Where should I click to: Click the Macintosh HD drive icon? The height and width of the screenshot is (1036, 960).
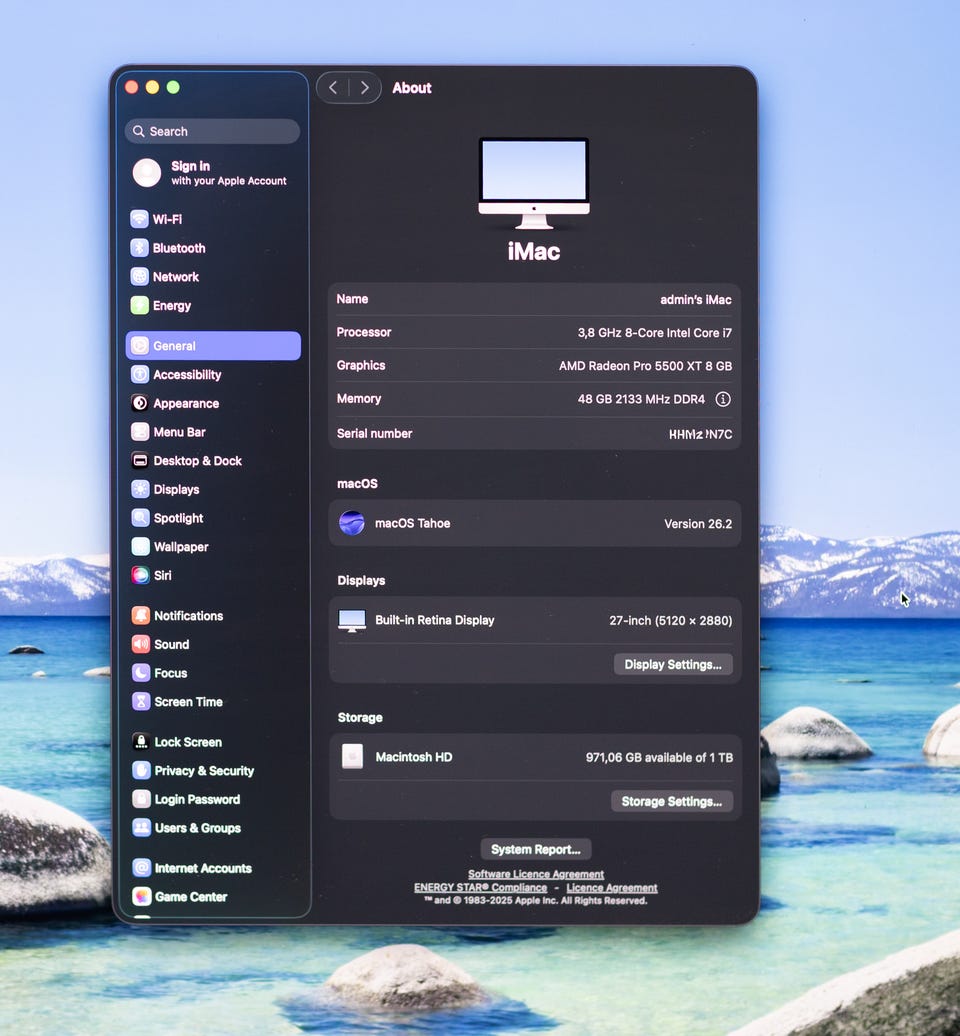352,757
